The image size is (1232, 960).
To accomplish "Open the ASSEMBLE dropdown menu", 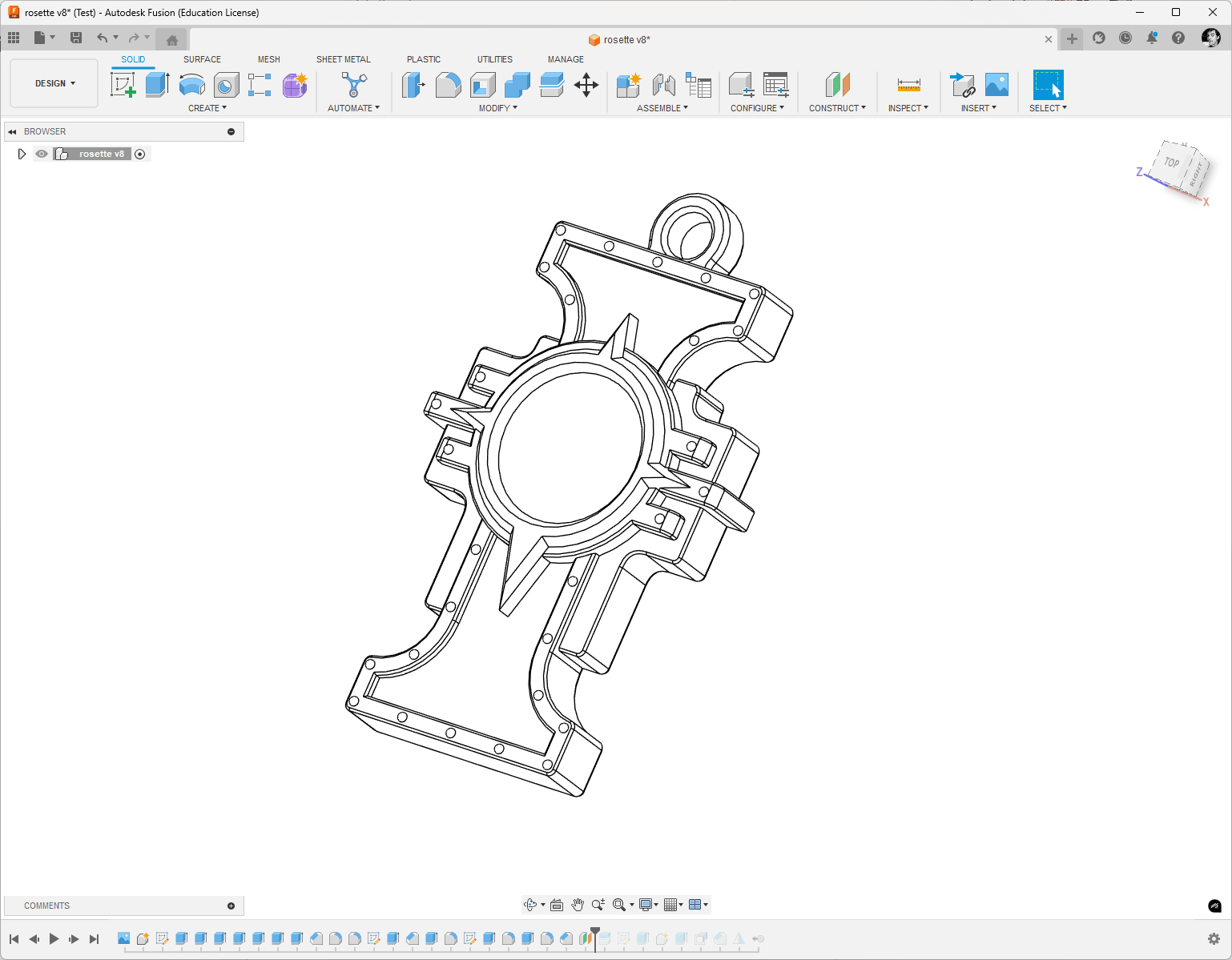I will pyautogui.click(x=662, y=108).
